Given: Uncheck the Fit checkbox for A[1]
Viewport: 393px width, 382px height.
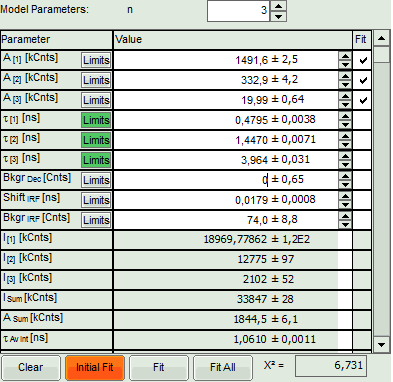Looking at the screenshot, I should pos(363,60).
